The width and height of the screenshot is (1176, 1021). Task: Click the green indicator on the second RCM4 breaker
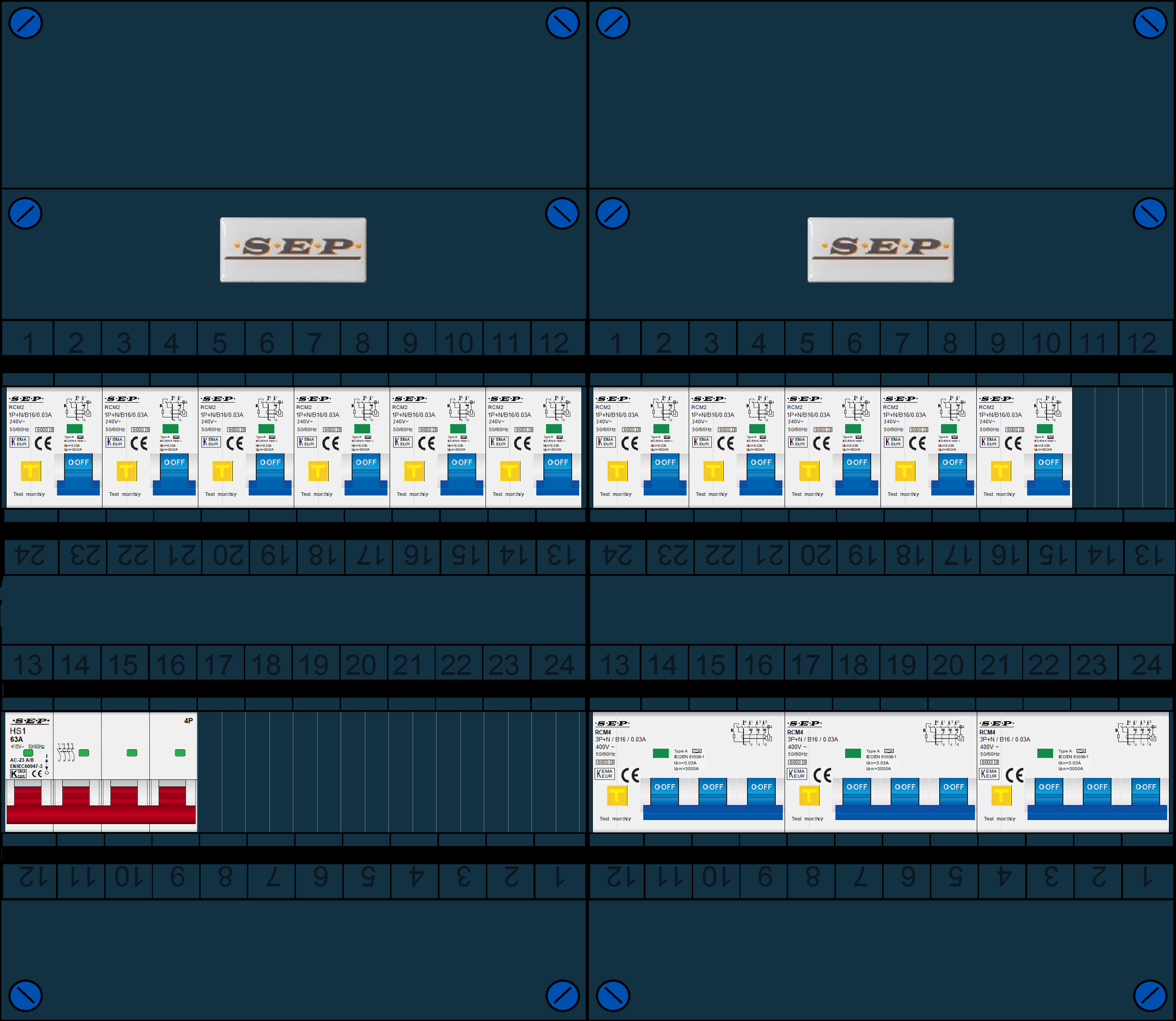(x=853, y=753)
